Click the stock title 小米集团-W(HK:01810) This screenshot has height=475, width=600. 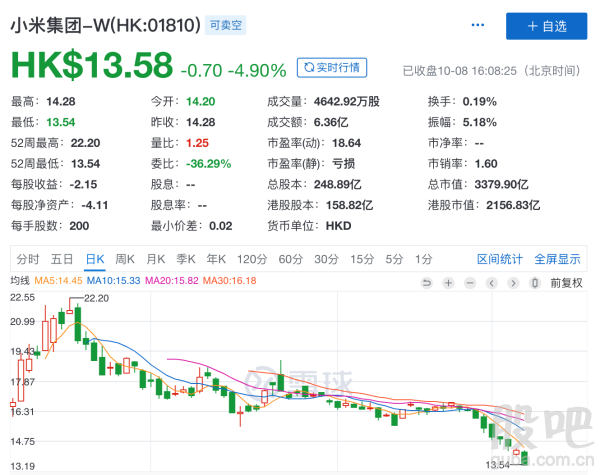pos(106,26)
